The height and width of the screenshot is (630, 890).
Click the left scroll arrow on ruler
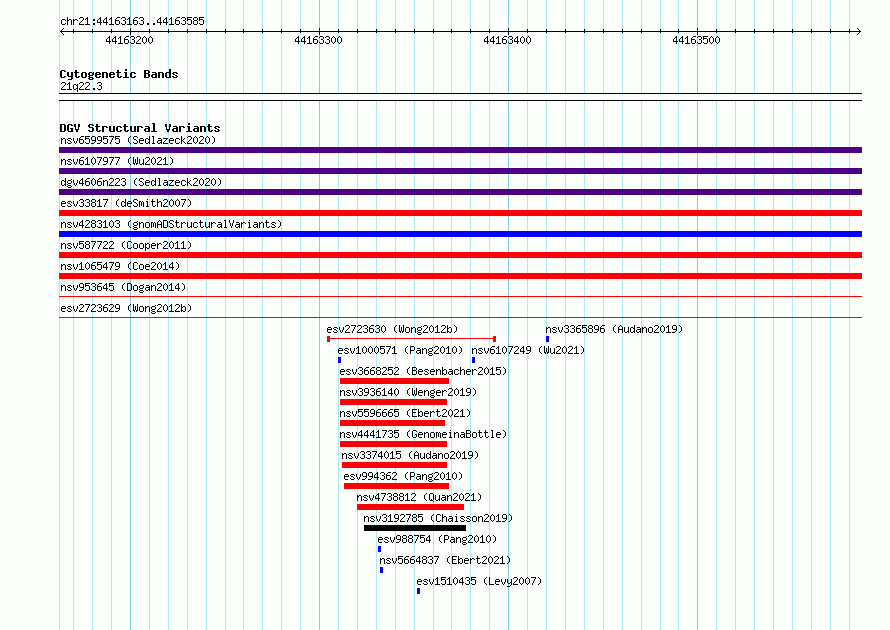tap(62, 31)
